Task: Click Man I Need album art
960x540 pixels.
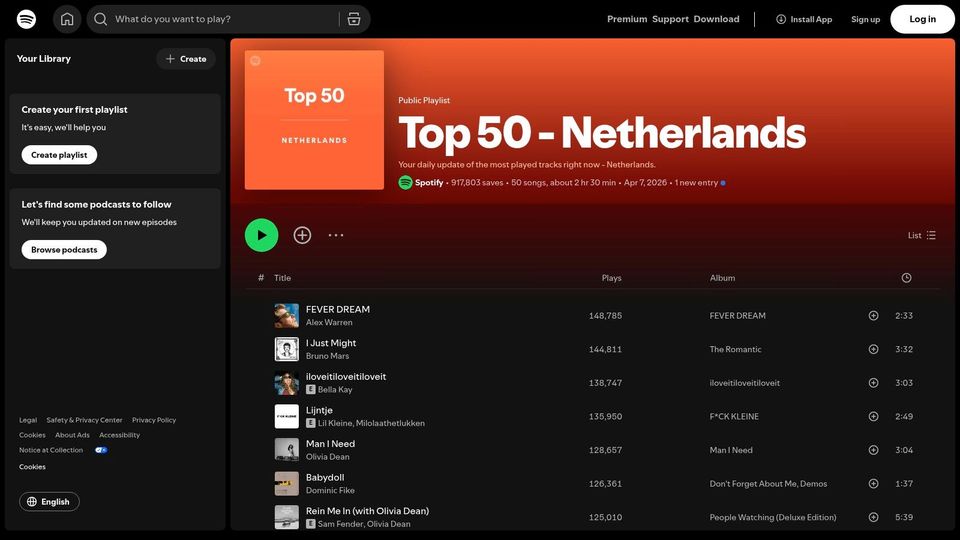Action: (x=287, y=450)
